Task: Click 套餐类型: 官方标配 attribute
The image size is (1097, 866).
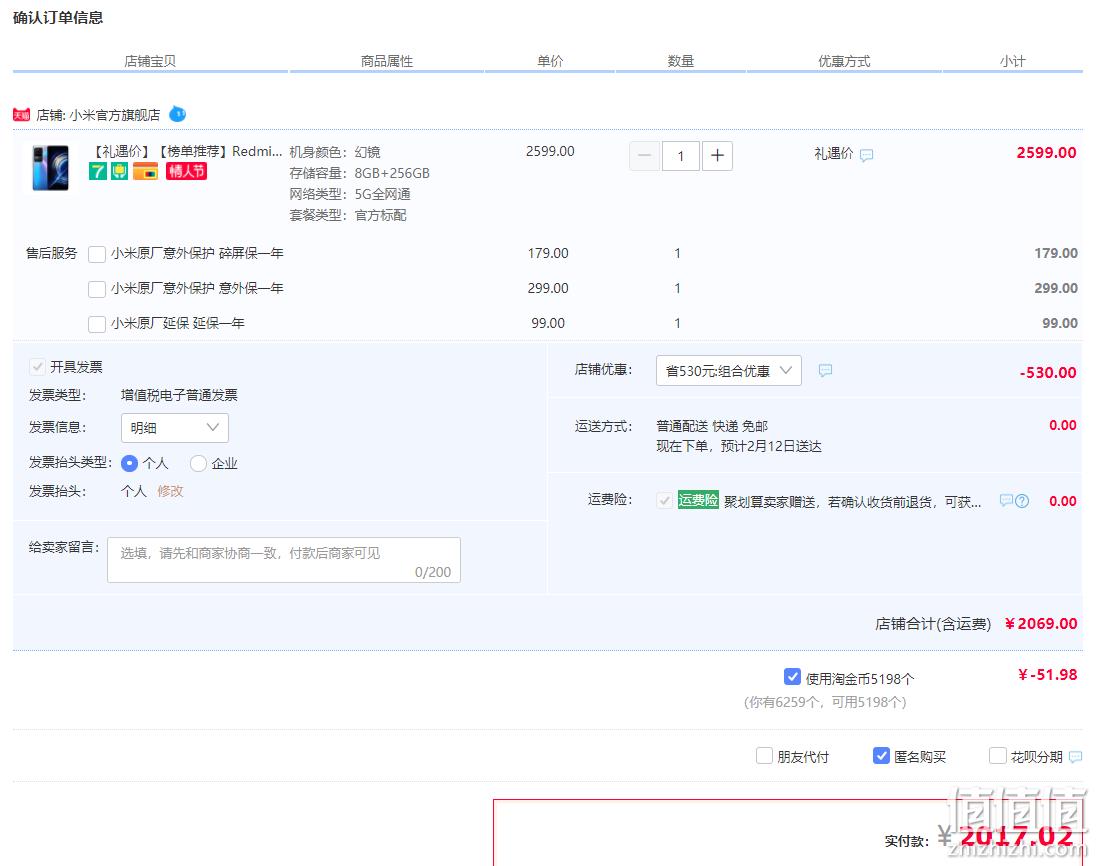Action: 348,215
